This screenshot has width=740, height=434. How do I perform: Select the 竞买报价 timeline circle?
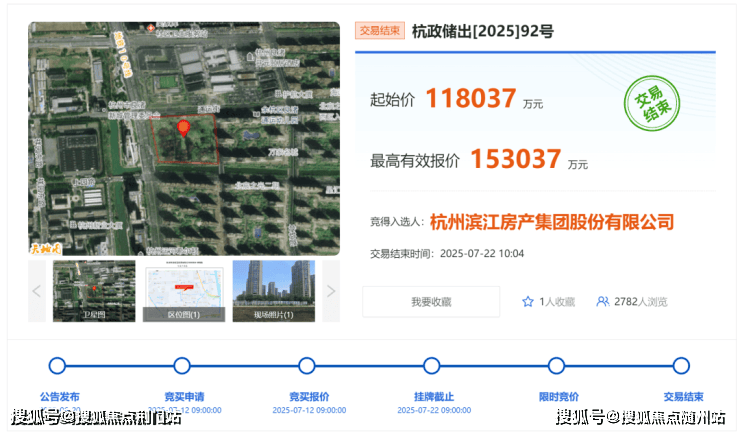pyautogui.click(x=307, y=366)
